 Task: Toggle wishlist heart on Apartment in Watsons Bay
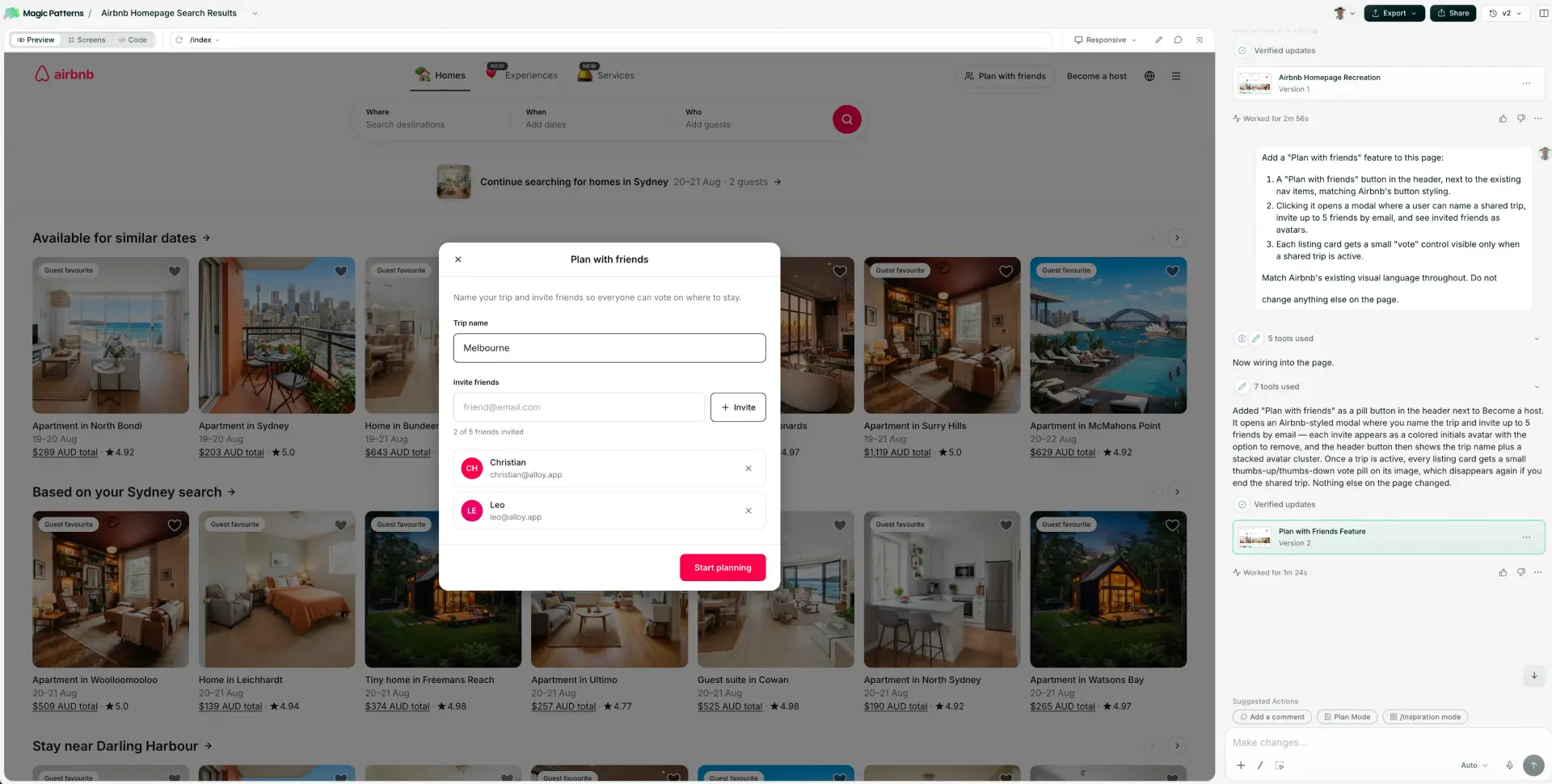1172,525
